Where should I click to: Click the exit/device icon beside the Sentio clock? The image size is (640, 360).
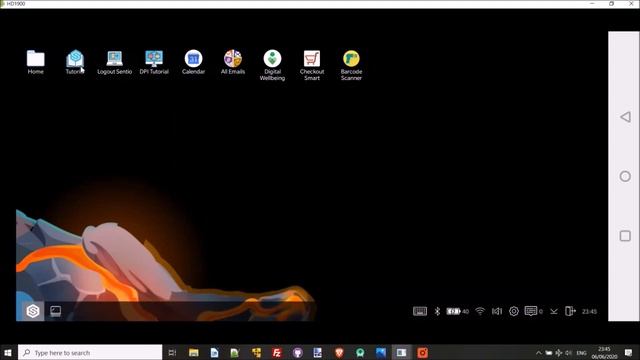570,311
